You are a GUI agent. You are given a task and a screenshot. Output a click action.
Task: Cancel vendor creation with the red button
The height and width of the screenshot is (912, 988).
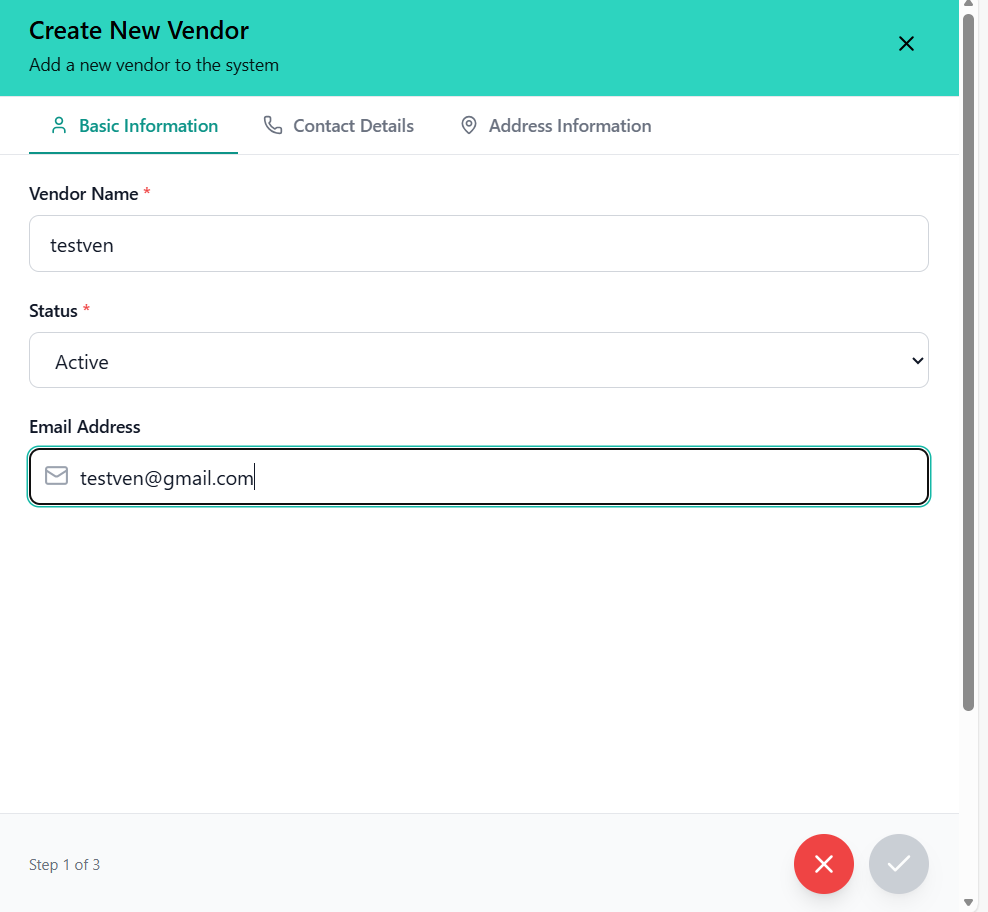[x=823, y=863]
